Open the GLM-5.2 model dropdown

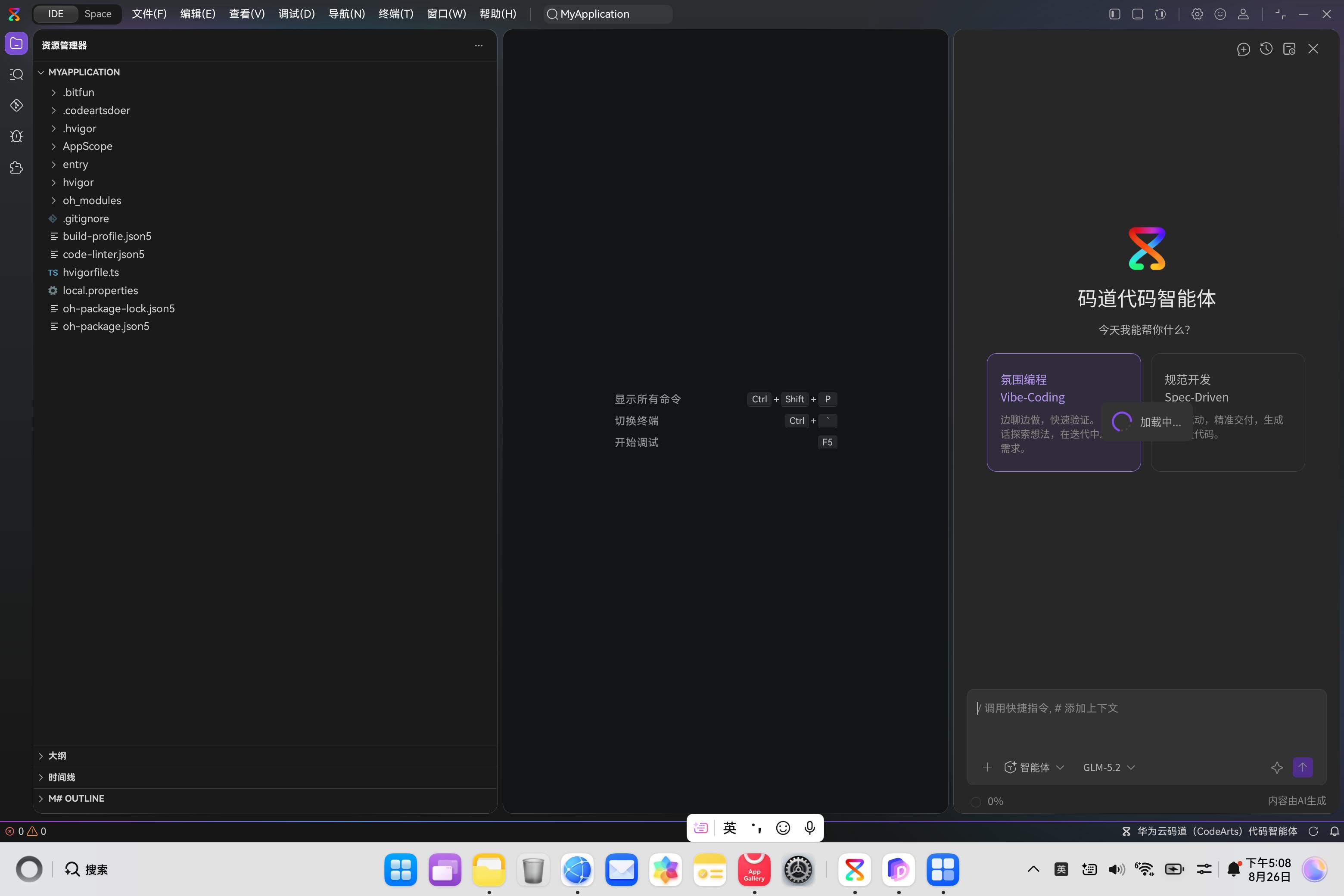click(x=1108, y=768)
